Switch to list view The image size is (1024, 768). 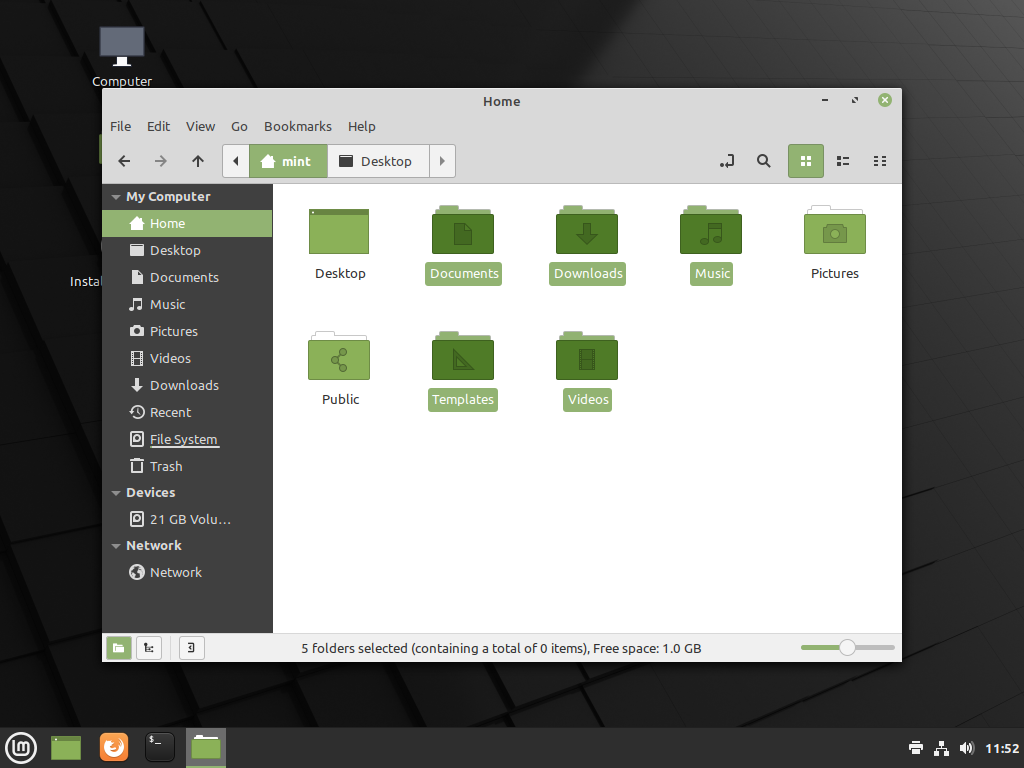pos(843,161)
